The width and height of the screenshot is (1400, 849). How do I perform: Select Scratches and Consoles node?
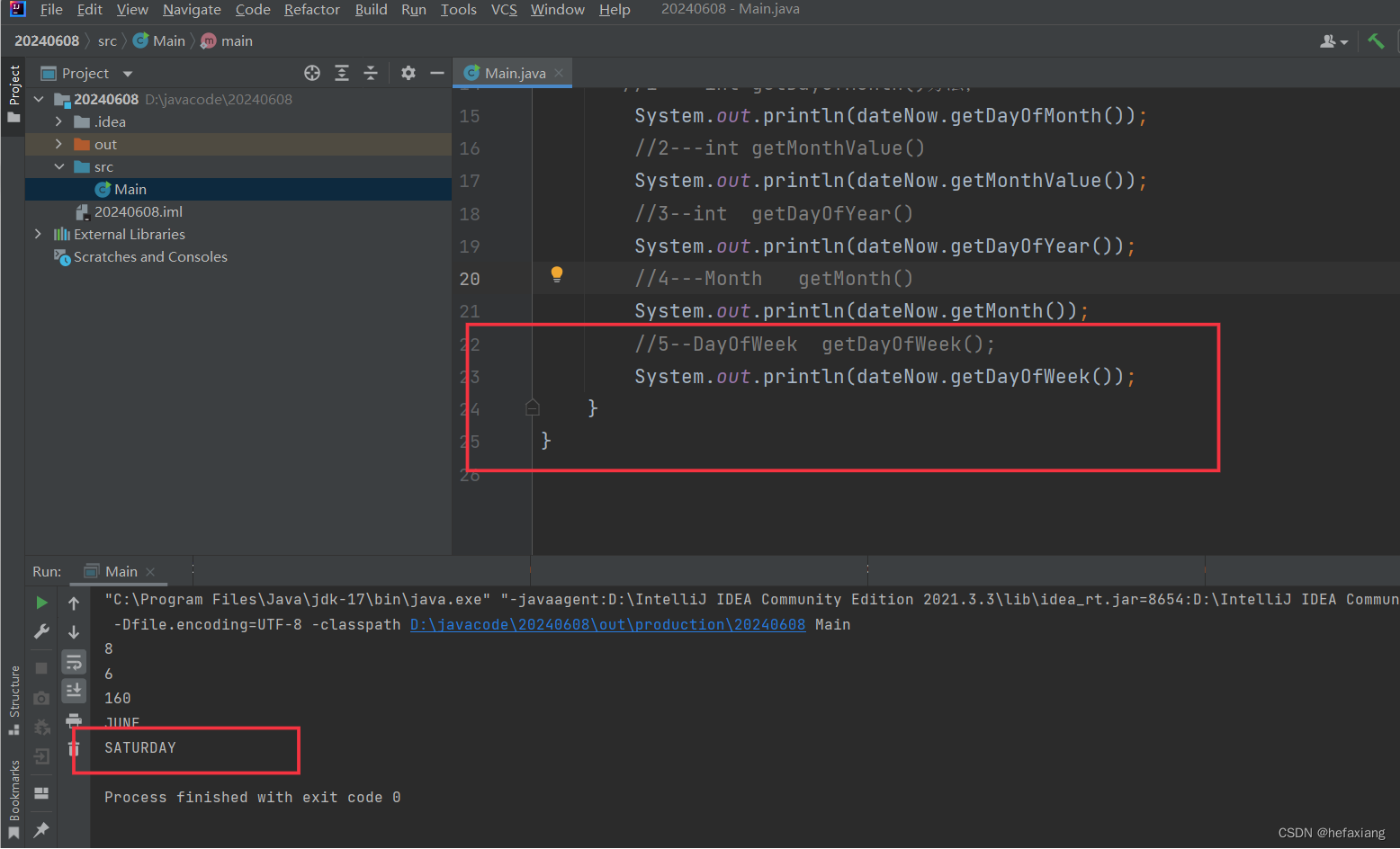pyautogui.click(x=150, y=256)
